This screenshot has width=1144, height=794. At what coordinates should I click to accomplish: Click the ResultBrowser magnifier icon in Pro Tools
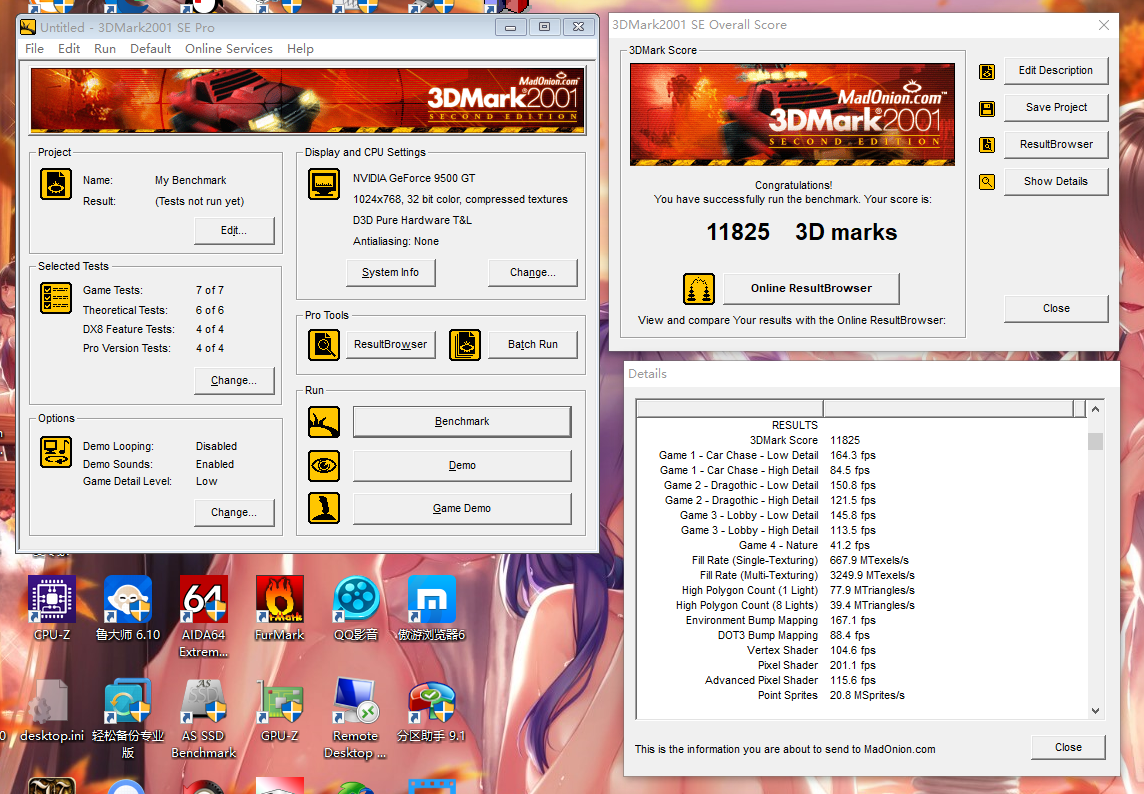point(324,345)
